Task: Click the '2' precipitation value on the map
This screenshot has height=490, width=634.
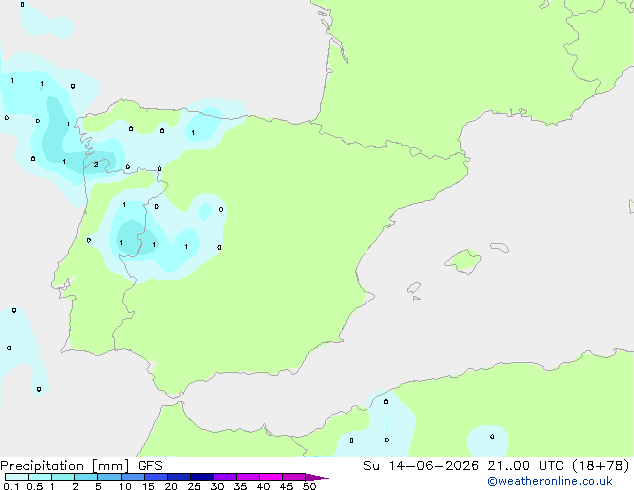Action: [x=96, y=165]
